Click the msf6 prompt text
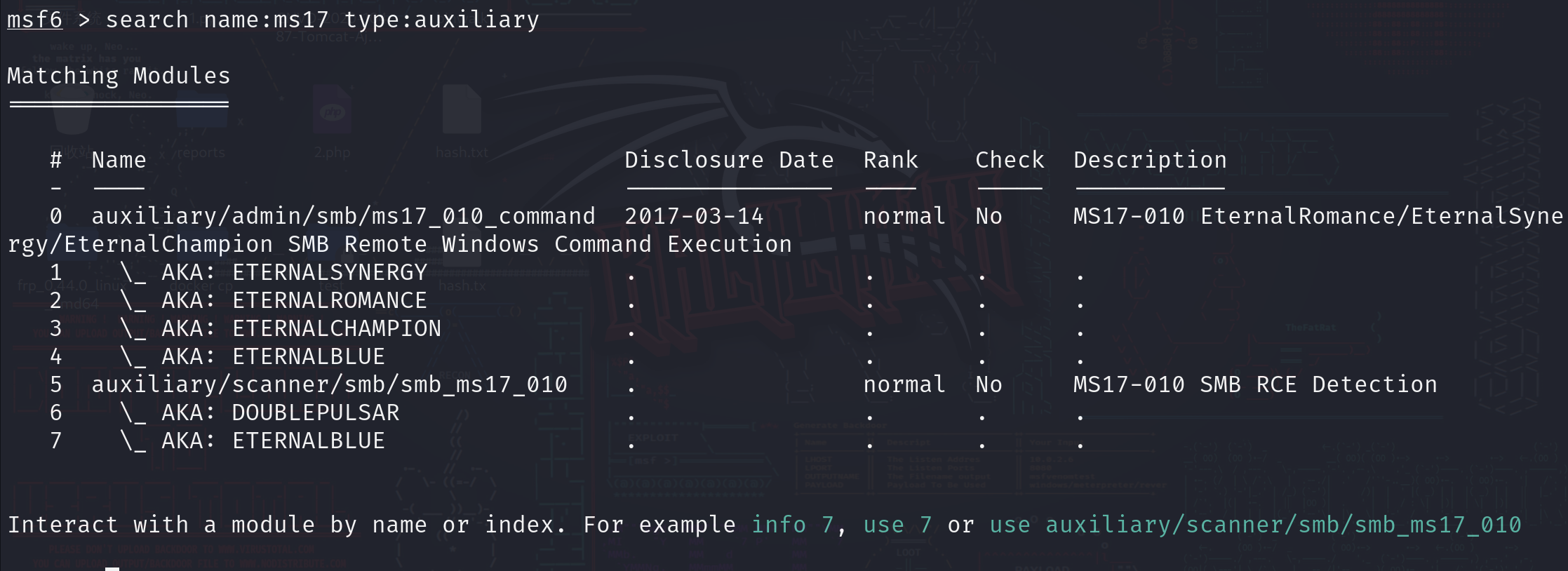Image resolution: width=1568 pixels, height=571 pixels. (34, 20)
